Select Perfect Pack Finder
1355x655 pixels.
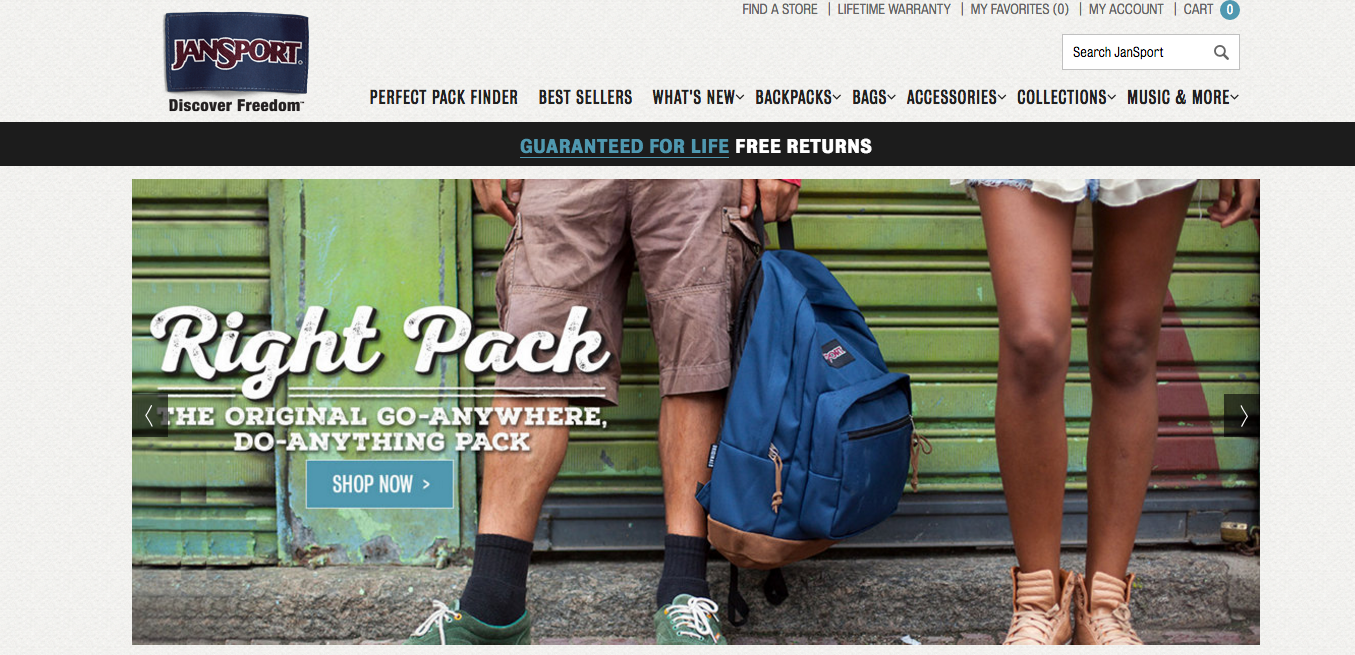coord(444,97)
